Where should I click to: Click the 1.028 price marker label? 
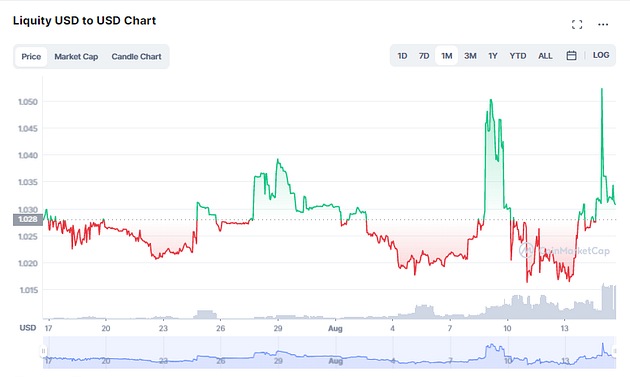click(x=28, y=219)
